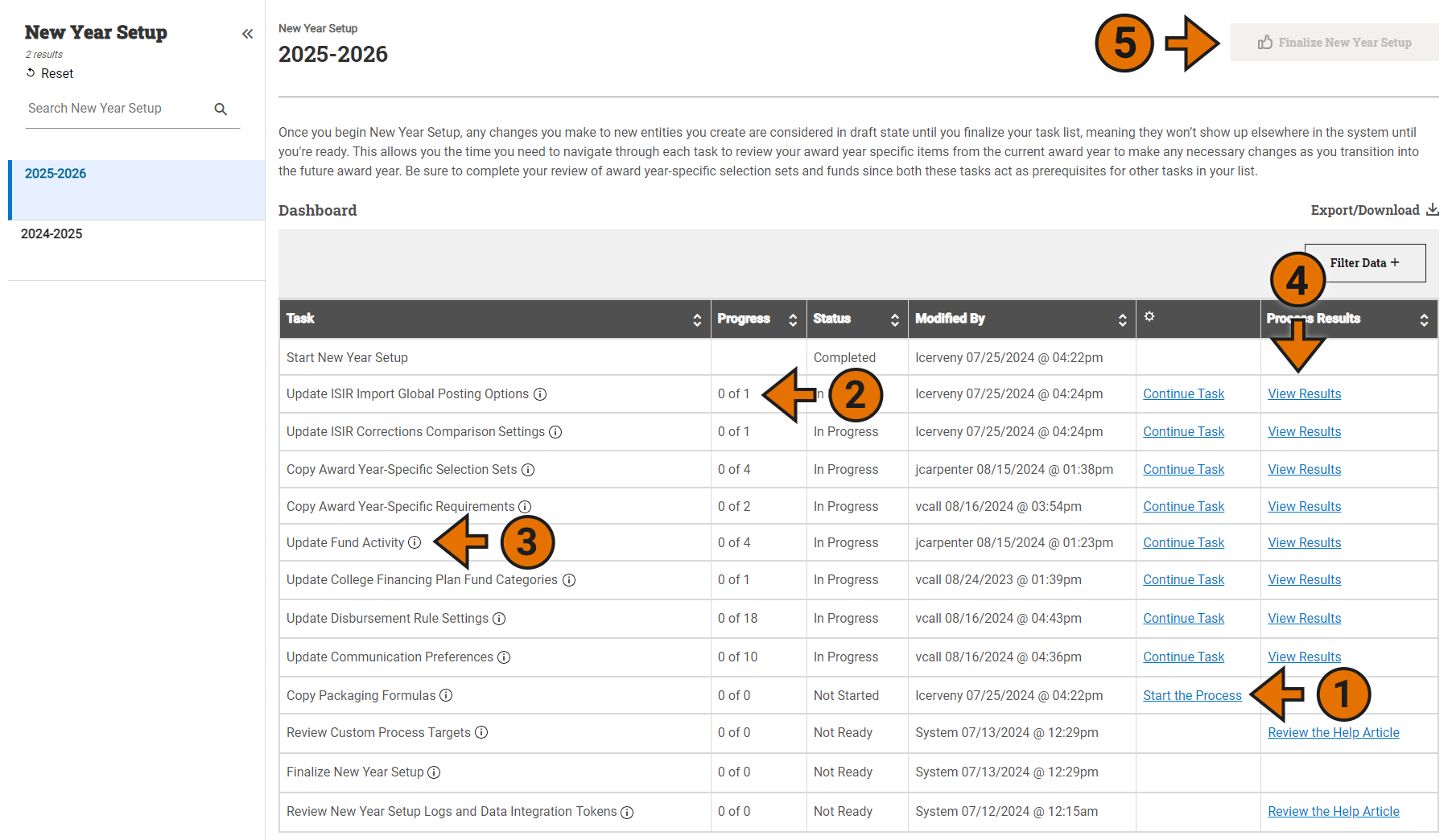Screen dimensions: 1452x840
Task: View Results for ISIR Corrections Comparison Settings
Action: 1304,432
